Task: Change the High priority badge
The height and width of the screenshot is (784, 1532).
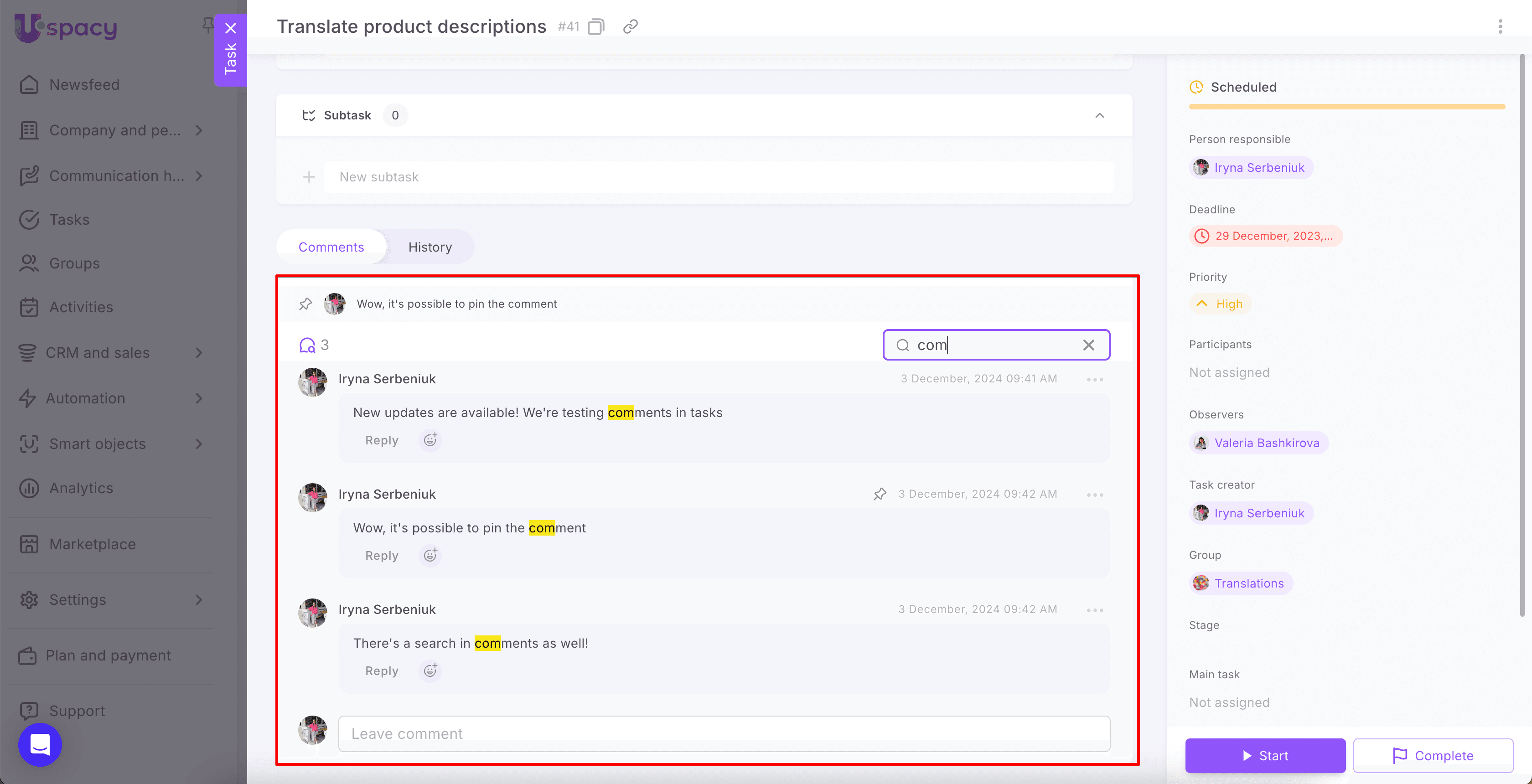Action: [1221, 304]
